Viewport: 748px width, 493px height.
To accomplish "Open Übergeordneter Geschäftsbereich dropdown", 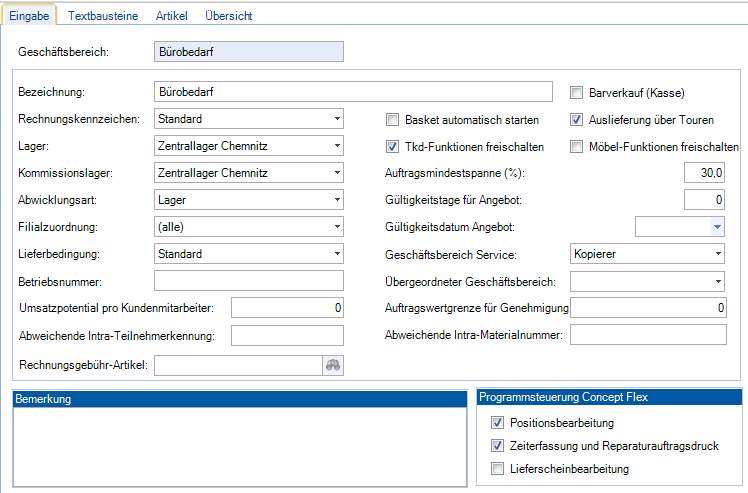I will click(717, 282).
